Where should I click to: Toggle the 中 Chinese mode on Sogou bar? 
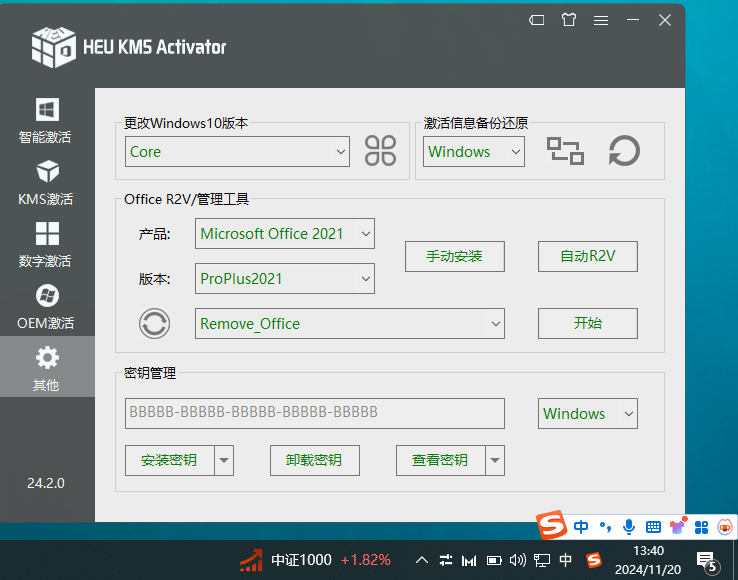pos(581,527)
